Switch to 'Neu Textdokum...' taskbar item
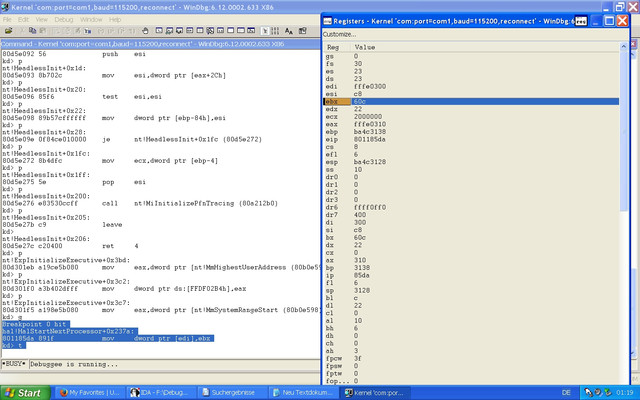Image resolution: width=640 pixels, height=400 pixels. (x=304, y=393)
